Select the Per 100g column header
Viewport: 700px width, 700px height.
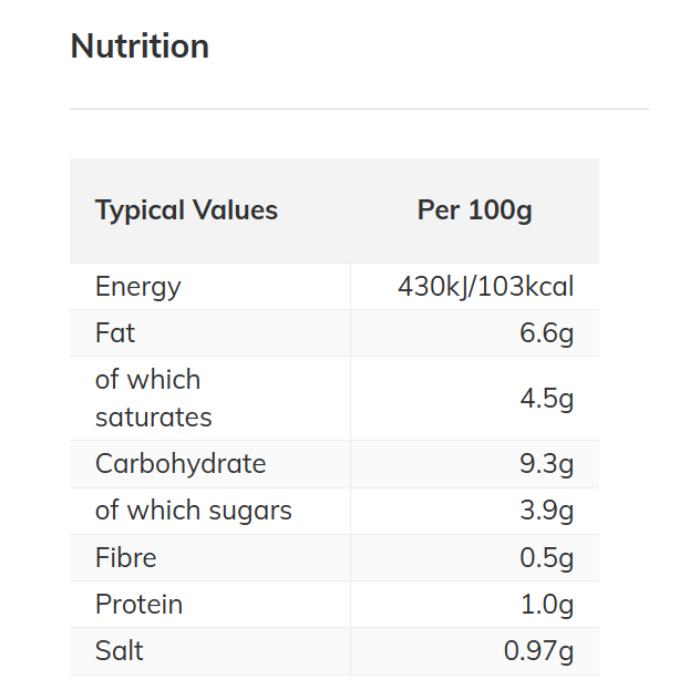(x=475, y=210)
